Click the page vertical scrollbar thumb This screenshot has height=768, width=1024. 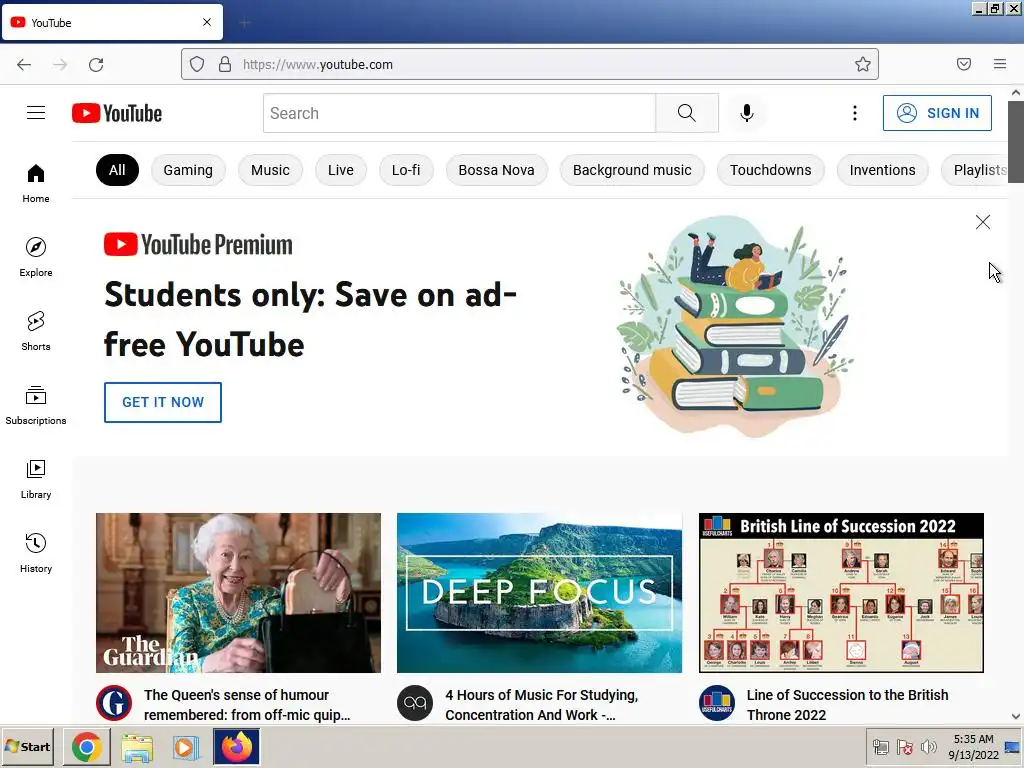point(1016,142)
